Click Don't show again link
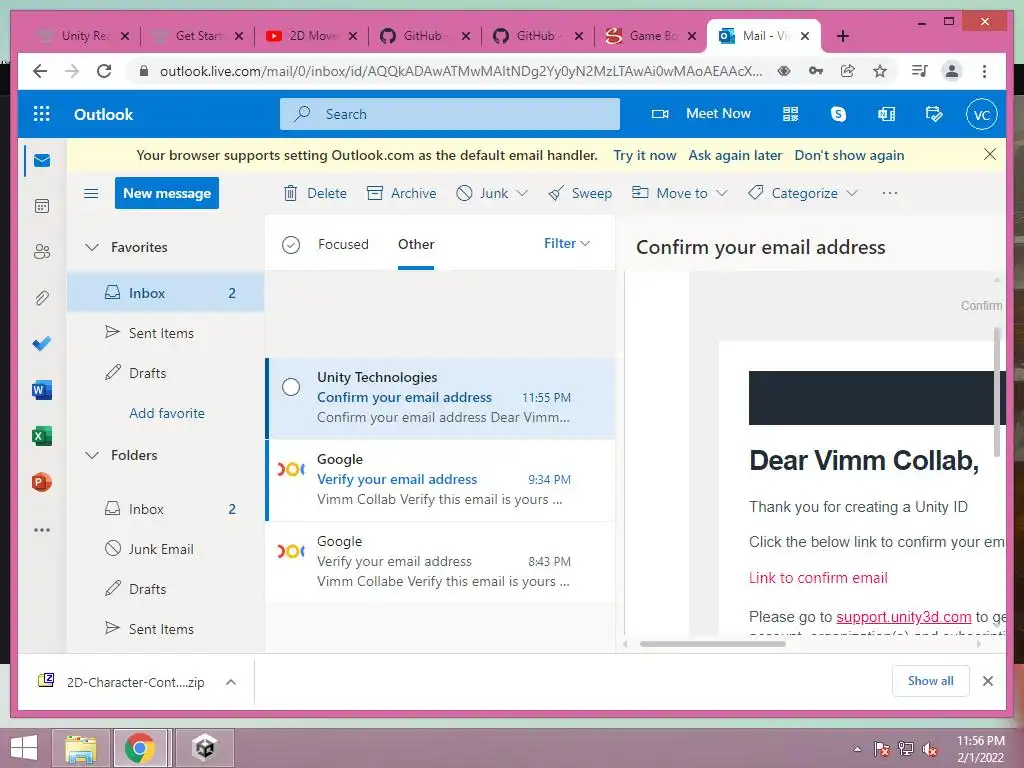Image resolution: width=1024 pixels, height=768 pixels. point(849,155)
